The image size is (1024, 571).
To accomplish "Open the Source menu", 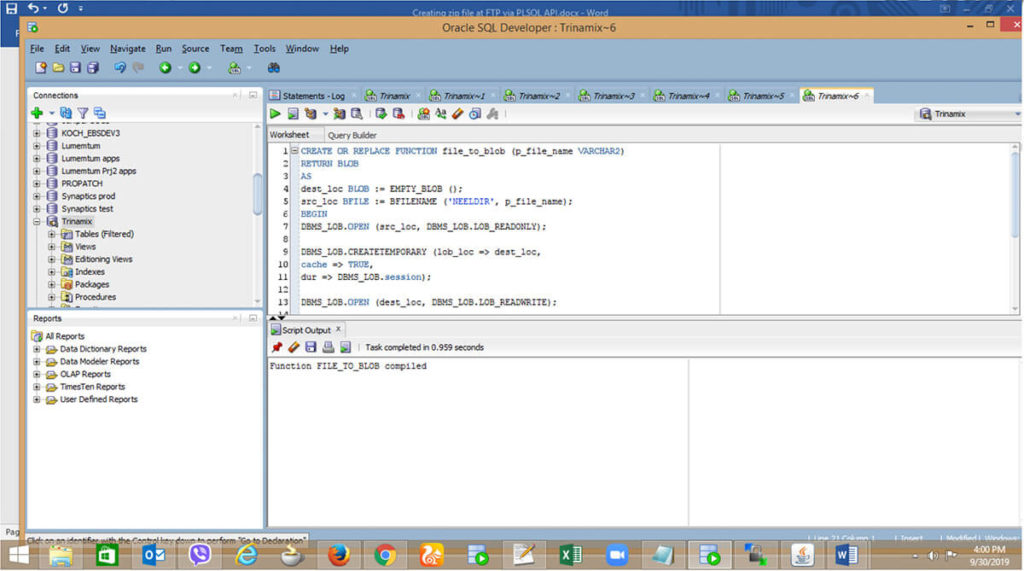I will [x=195, y=48].
